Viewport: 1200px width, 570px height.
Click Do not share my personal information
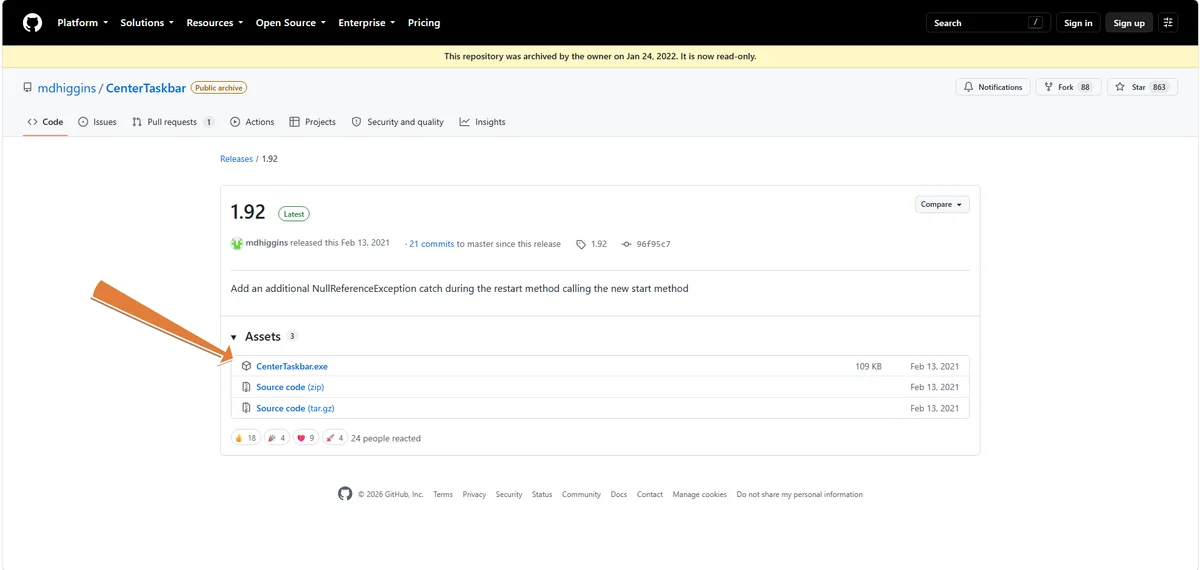[799, 494]
